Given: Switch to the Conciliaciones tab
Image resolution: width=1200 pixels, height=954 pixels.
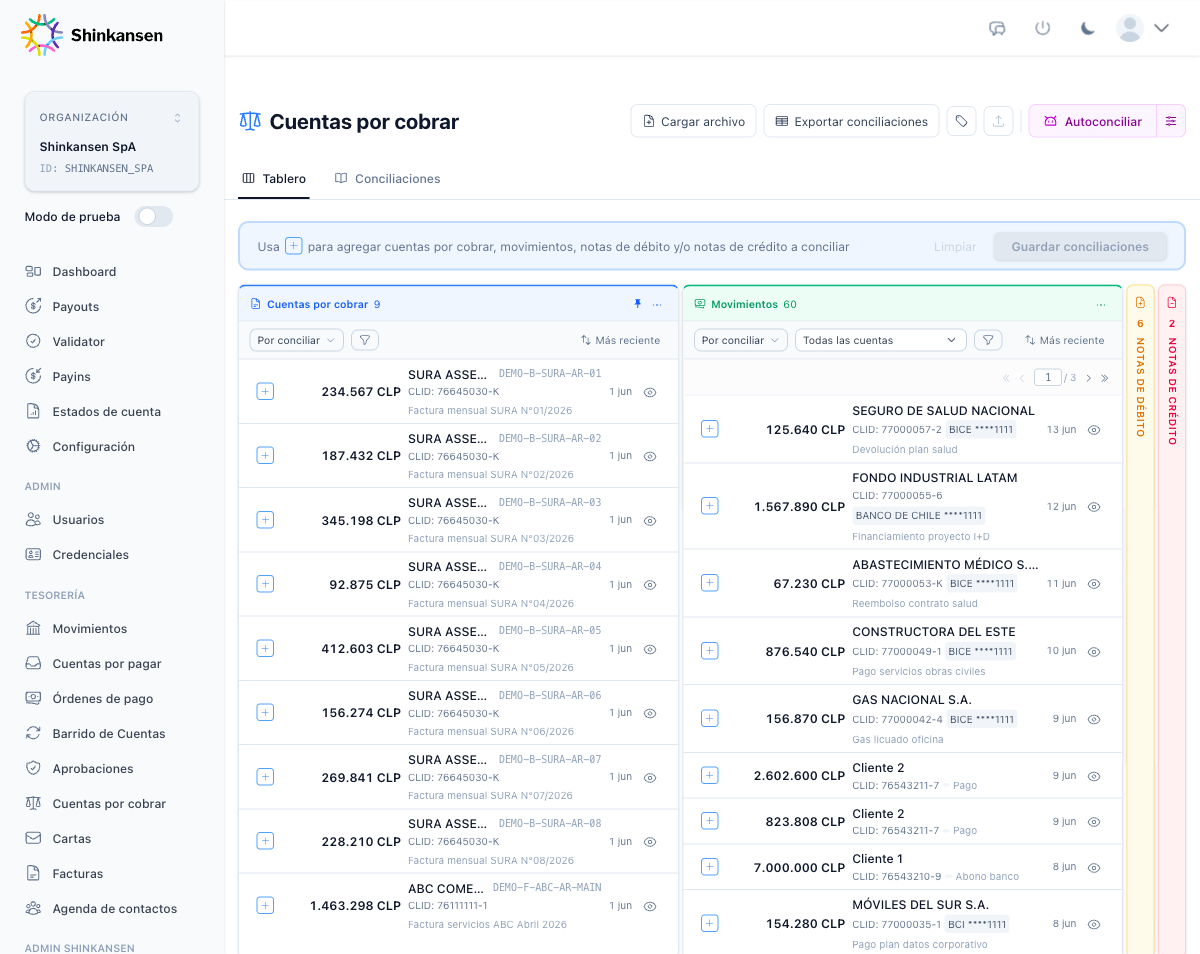Looking at the screenshot, I should [387, 179].
